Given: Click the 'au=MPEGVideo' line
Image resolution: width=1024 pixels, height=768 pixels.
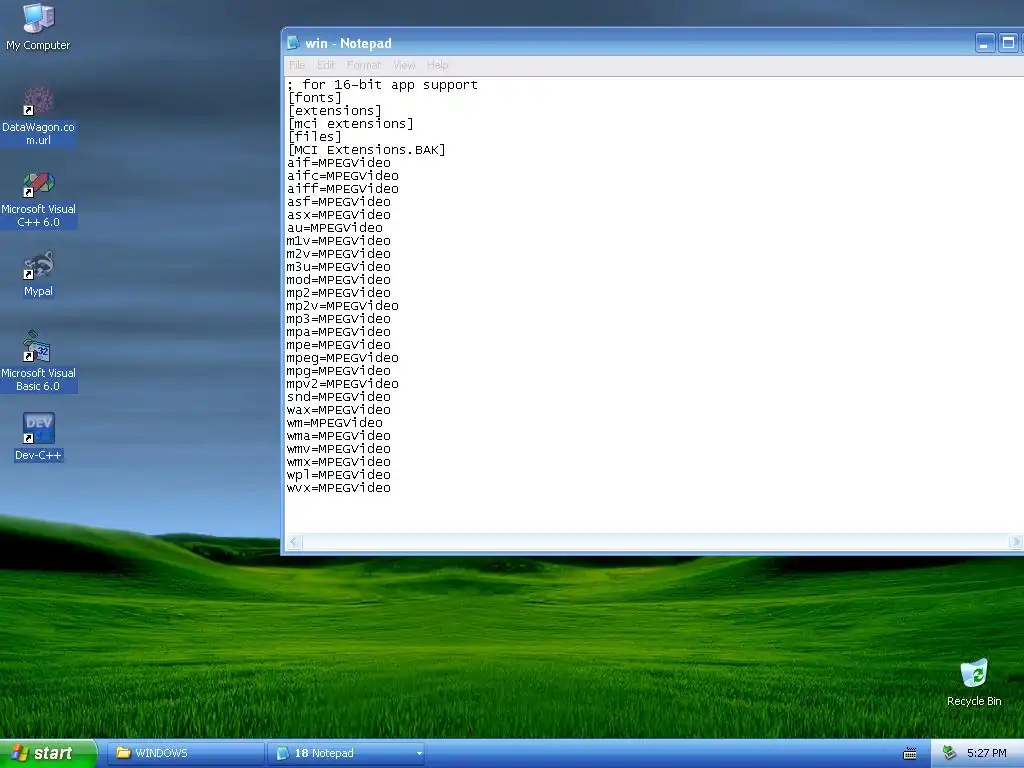Looking at the screenshot, I should [x=334, y=229].
